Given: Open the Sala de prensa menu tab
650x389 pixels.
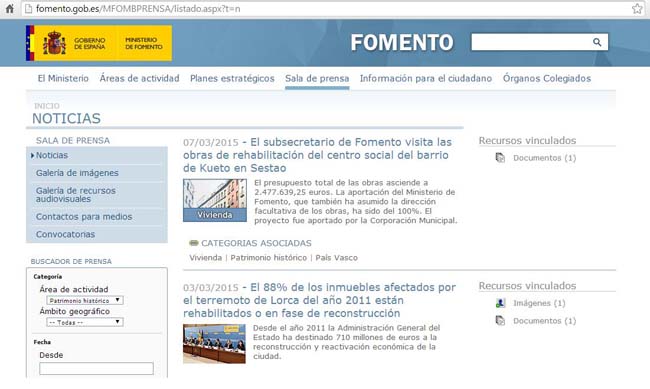Looking at the screenshot, I should click(x=317, y=78).
